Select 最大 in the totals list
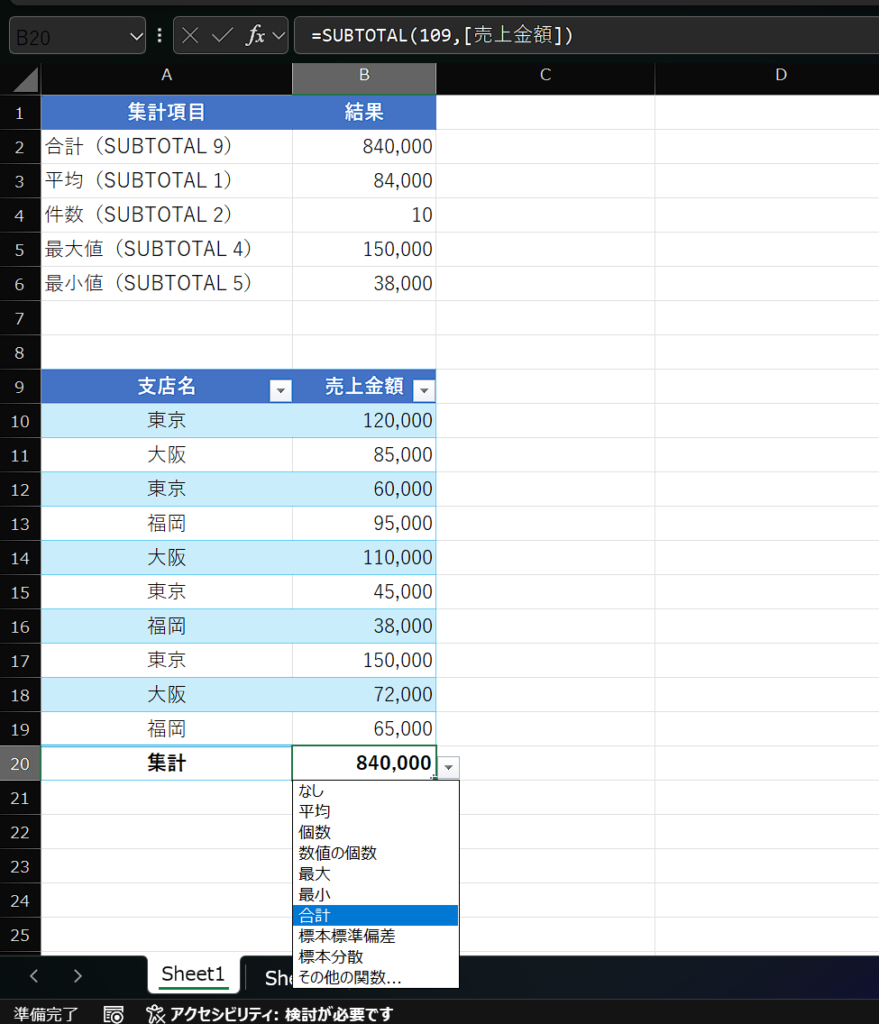 [315, 874]
